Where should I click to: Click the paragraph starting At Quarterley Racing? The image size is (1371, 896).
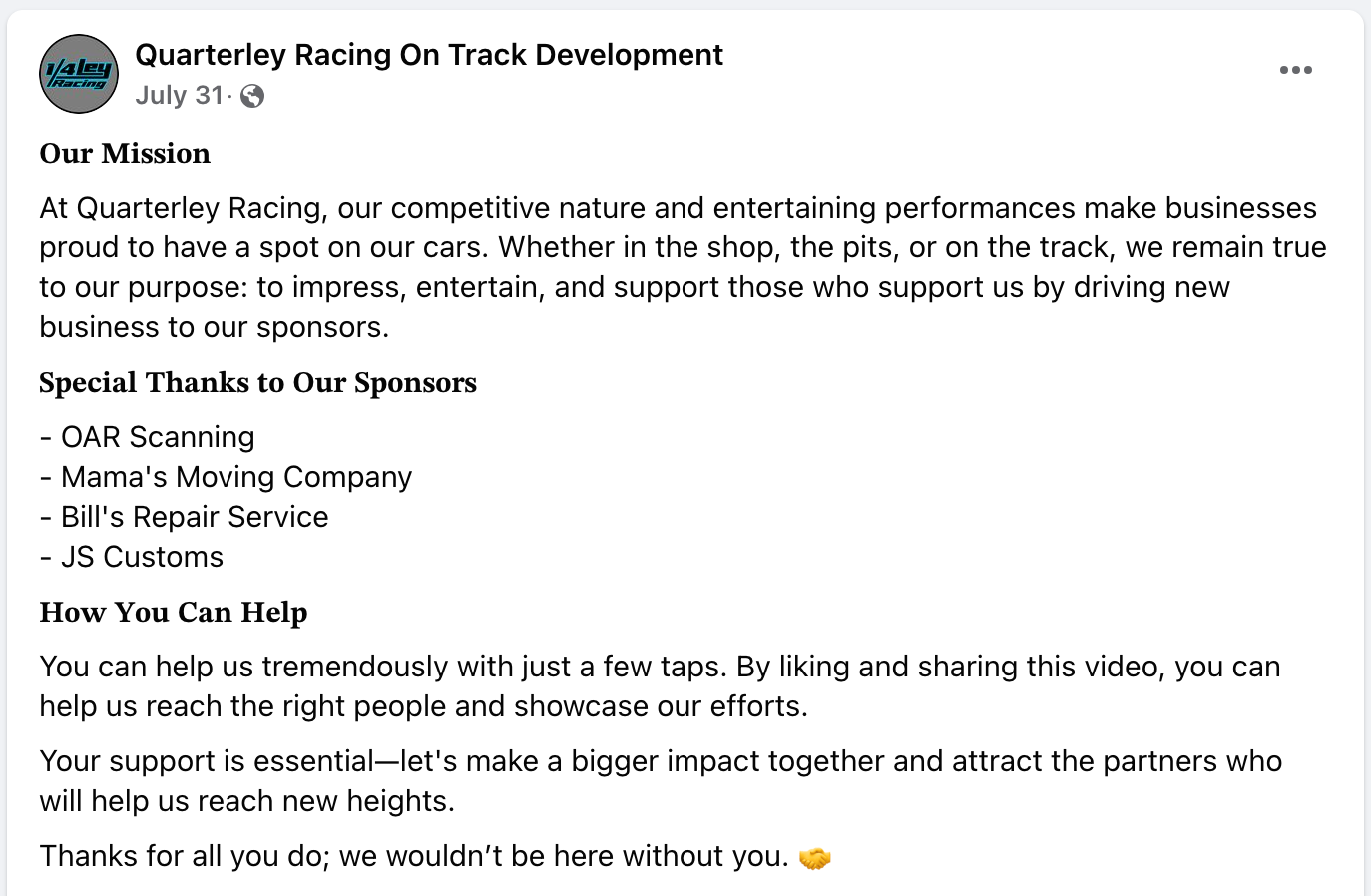point(684,267)
